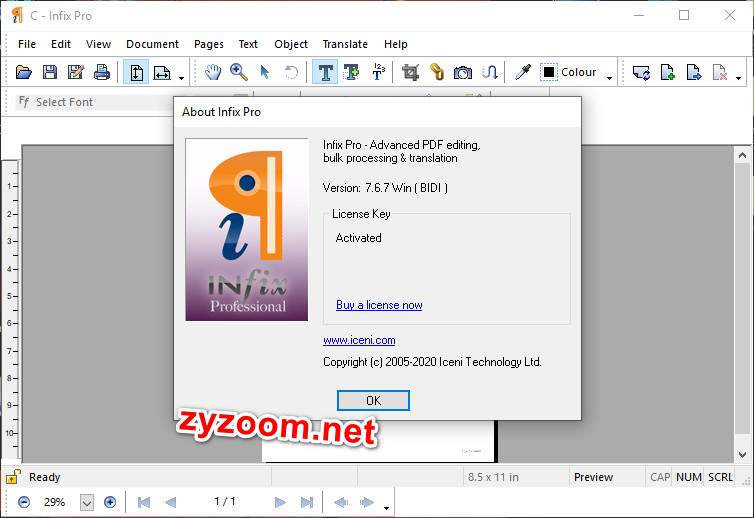The height and width of the screenshot is (518, 754).
Task: Open the Edit menu
Action: coord(61,44)
